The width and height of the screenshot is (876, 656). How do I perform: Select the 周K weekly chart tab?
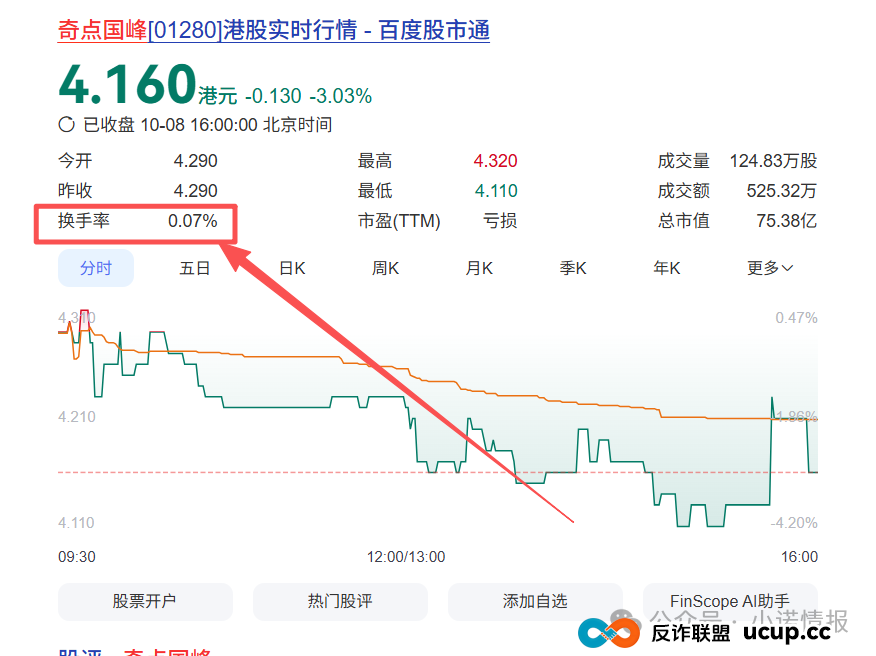385,268
